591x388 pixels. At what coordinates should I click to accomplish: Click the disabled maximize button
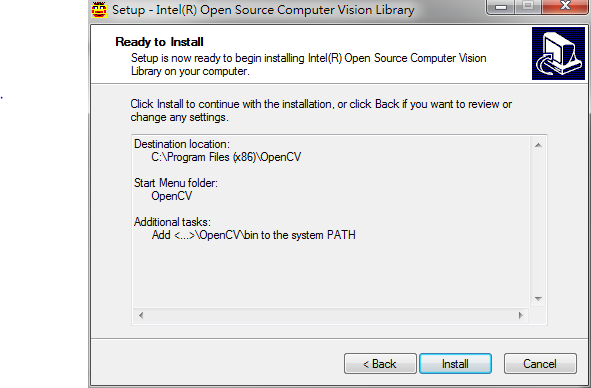tap(528, 6)
